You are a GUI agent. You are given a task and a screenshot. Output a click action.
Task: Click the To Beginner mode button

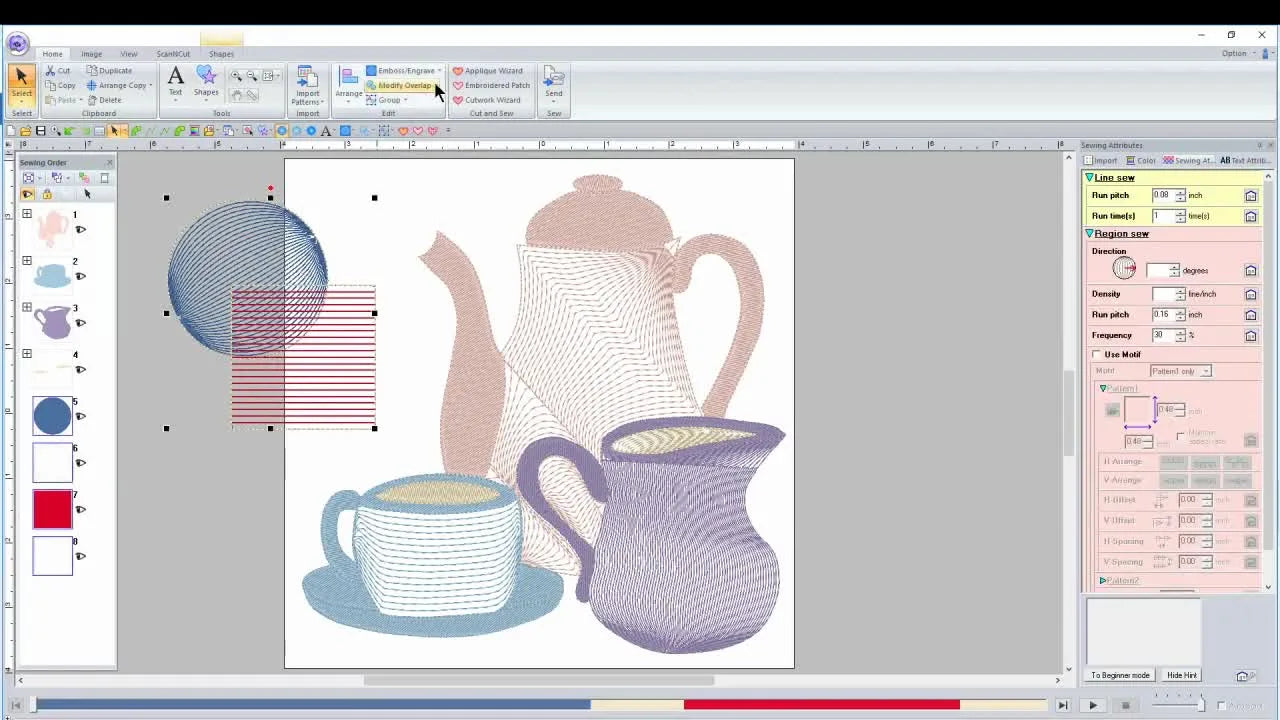(x=1119, y=675)
